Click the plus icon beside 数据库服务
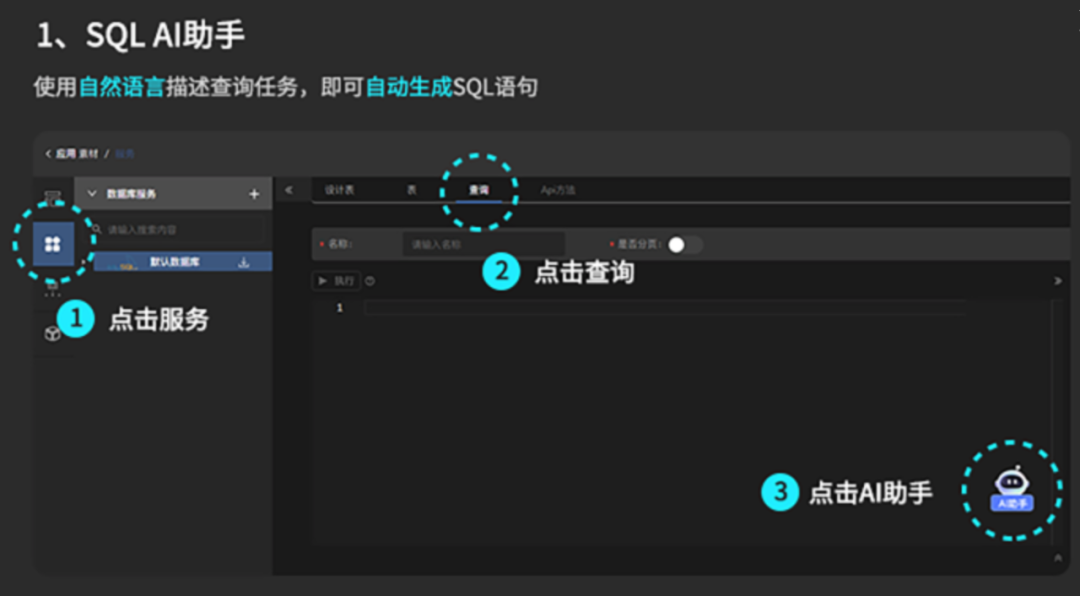This screenshot has height=596, width=1080. [x=254, y=194]
